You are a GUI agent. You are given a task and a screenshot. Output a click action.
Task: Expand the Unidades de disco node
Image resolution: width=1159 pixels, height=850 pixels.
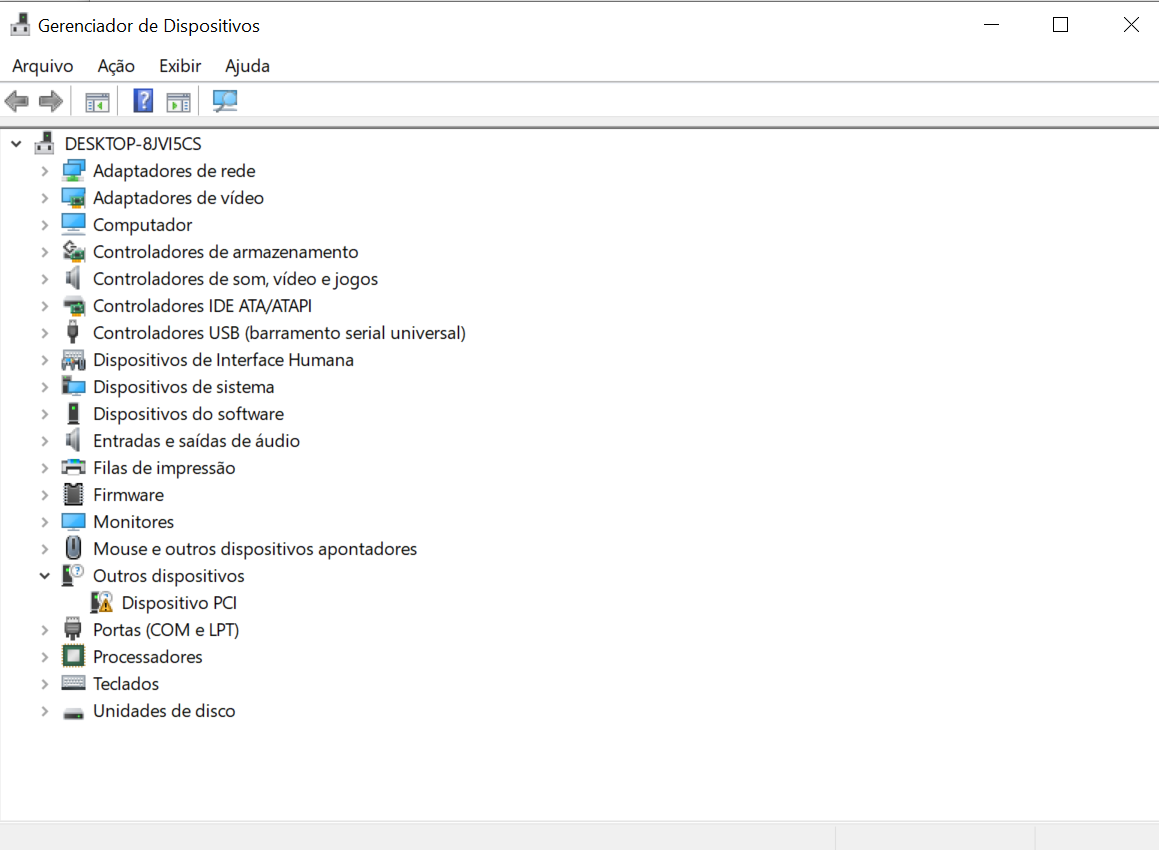(x=44, y=711)
